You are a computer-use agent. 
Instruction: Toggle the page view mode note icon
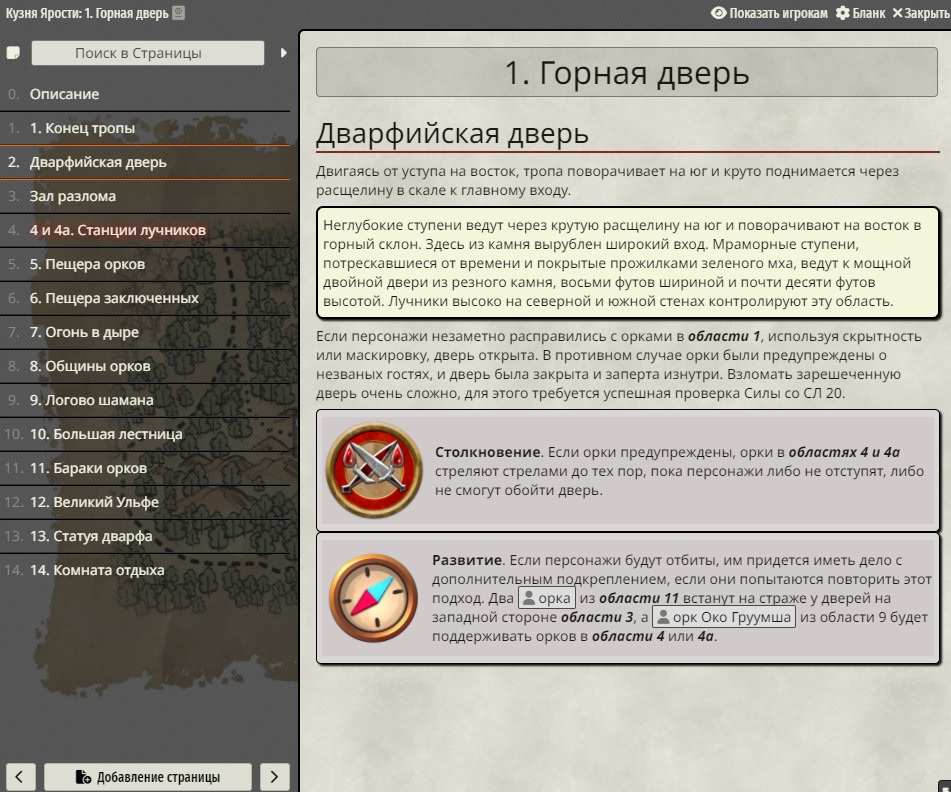[13, 53]
